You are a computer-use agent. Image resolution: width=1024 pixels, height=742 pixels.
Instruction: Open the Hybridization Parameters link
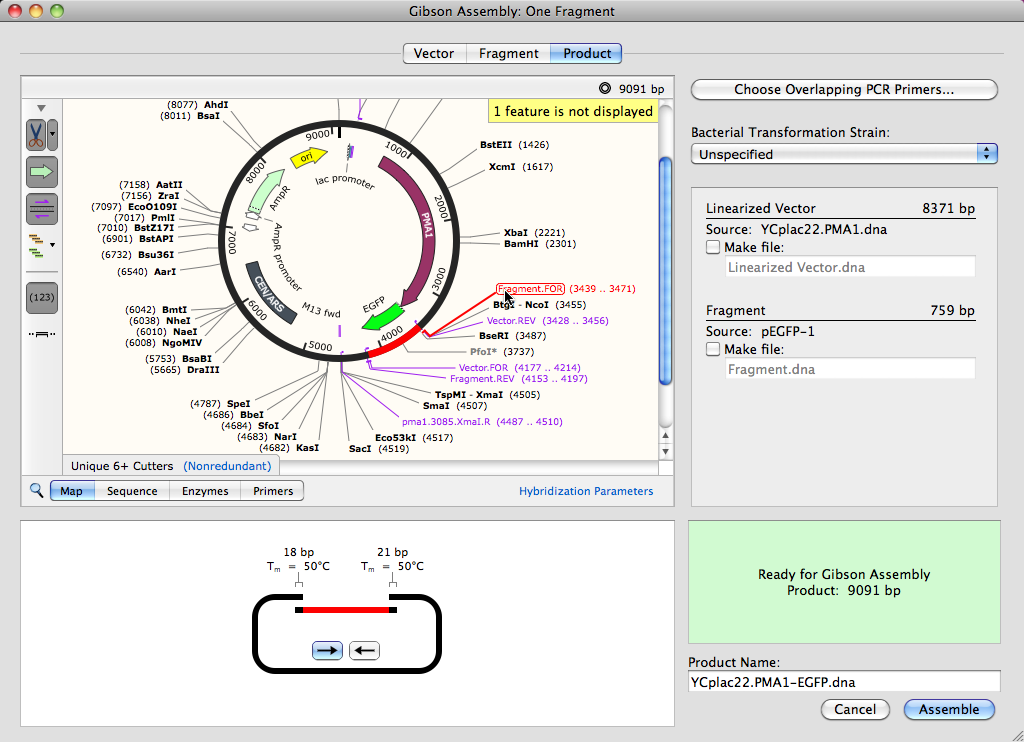[585, 491]
